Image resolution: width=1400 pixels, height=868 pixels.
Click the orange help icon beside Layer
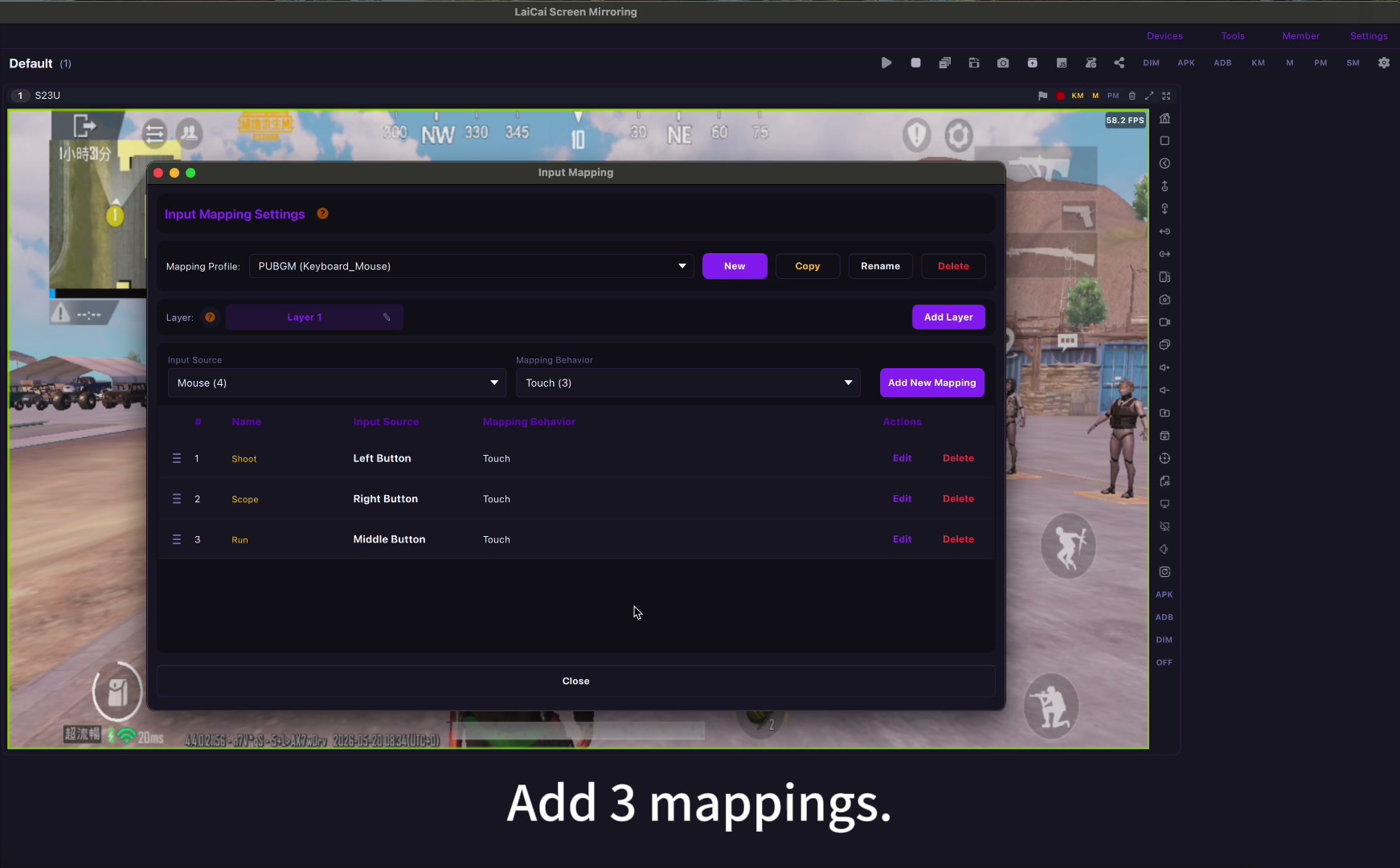(210, 317)
